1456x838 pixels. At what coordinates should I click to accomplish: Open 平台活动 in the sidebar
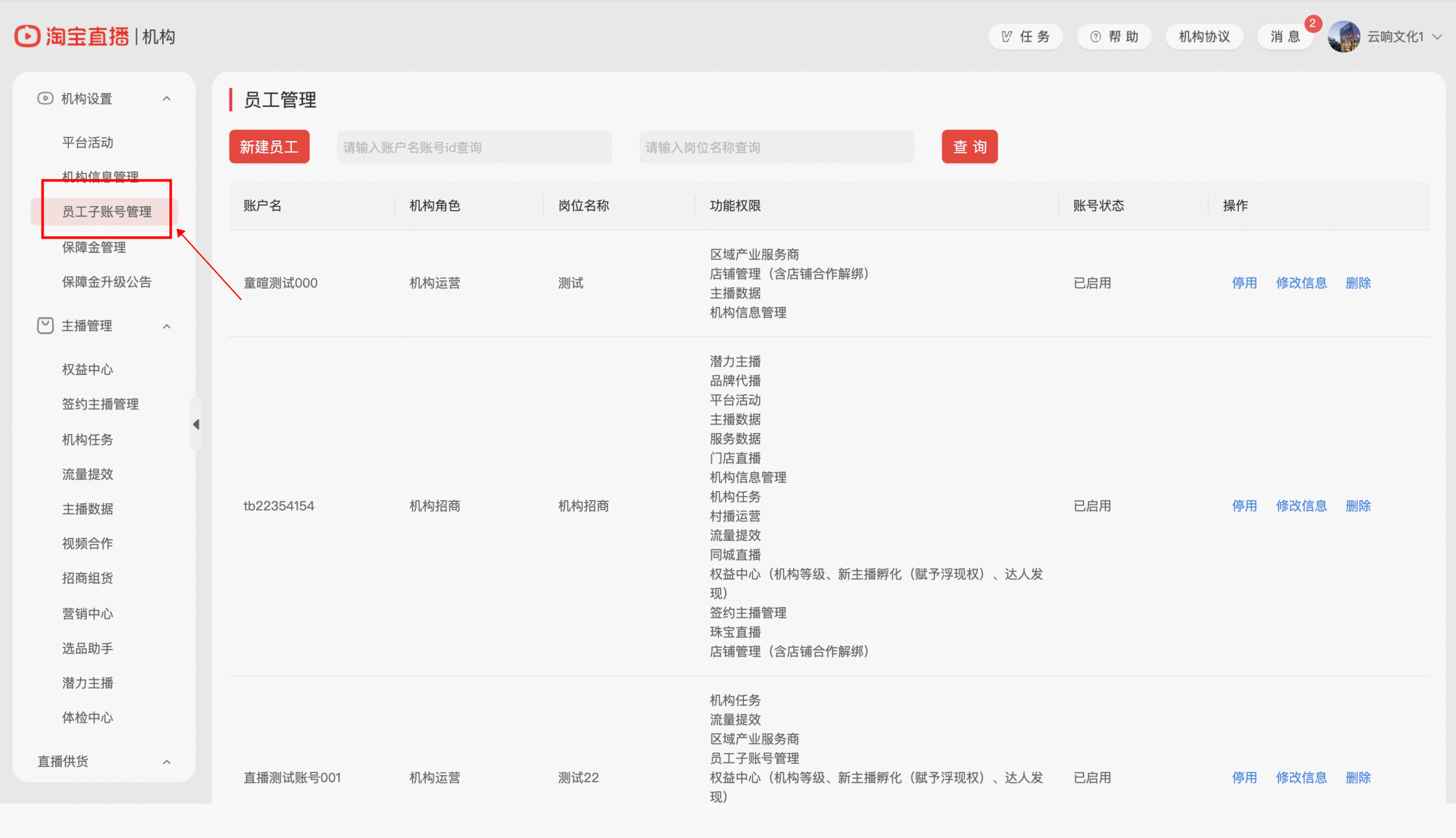point(88,142)
